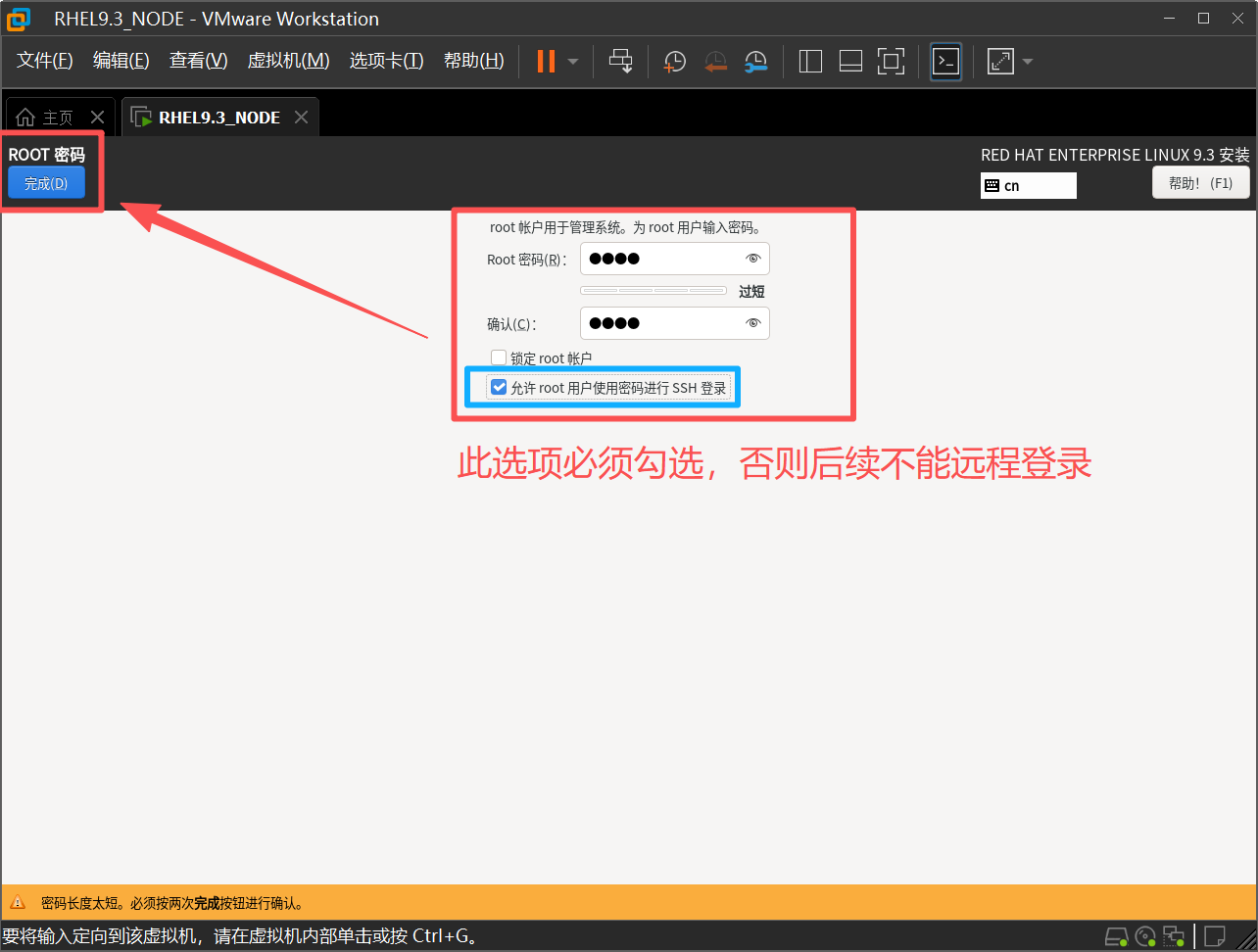
Task: Switch to console view
Action: tap(945, 61)
